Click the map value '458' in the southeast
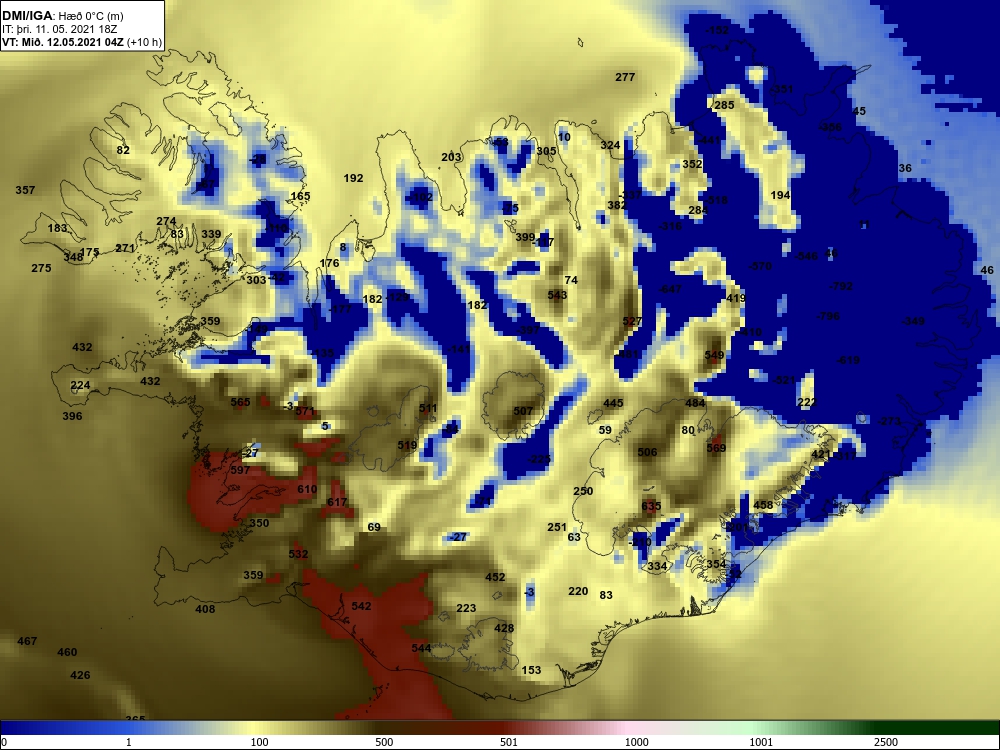 [763, 505]
